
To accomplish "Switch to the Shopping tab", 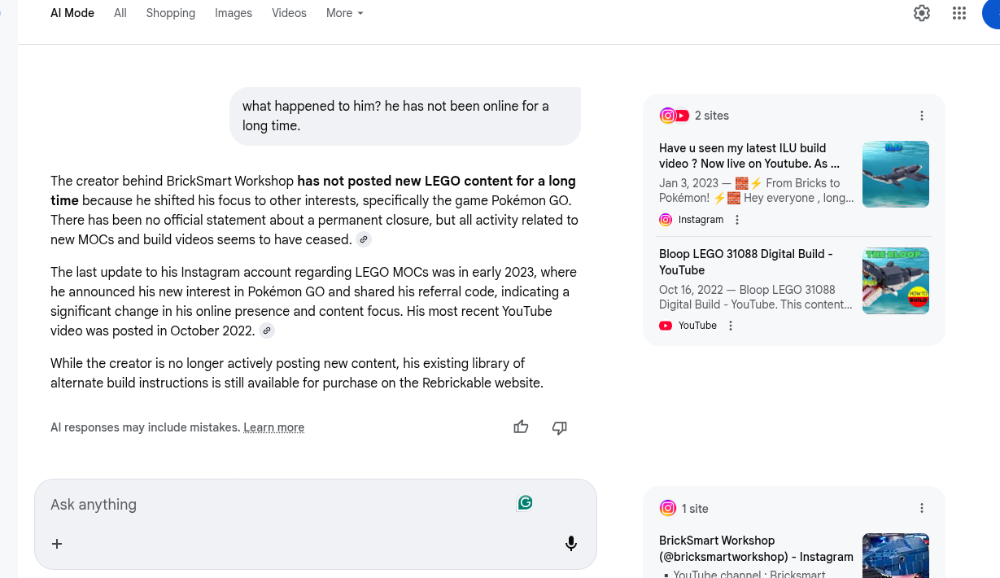I will [170, 13].
